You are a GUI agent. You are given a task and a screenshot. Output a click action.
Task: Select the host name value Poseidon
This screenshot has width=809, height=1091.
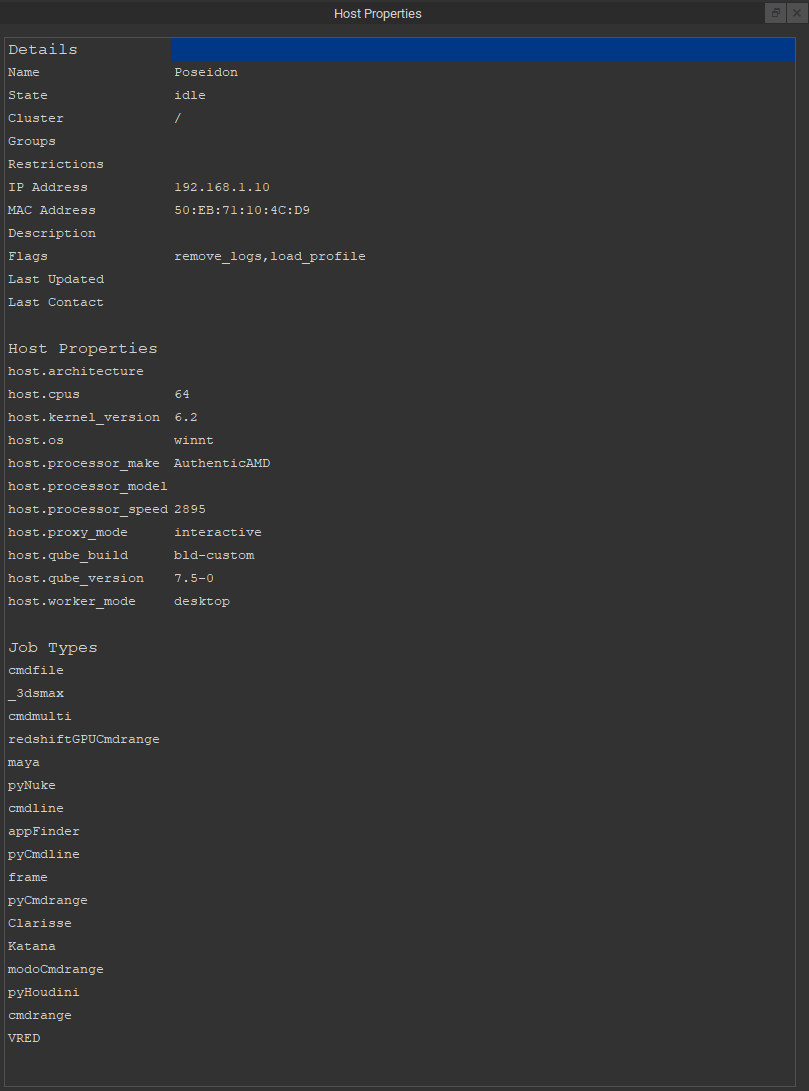pyautogui.click(x=206, y=73)
